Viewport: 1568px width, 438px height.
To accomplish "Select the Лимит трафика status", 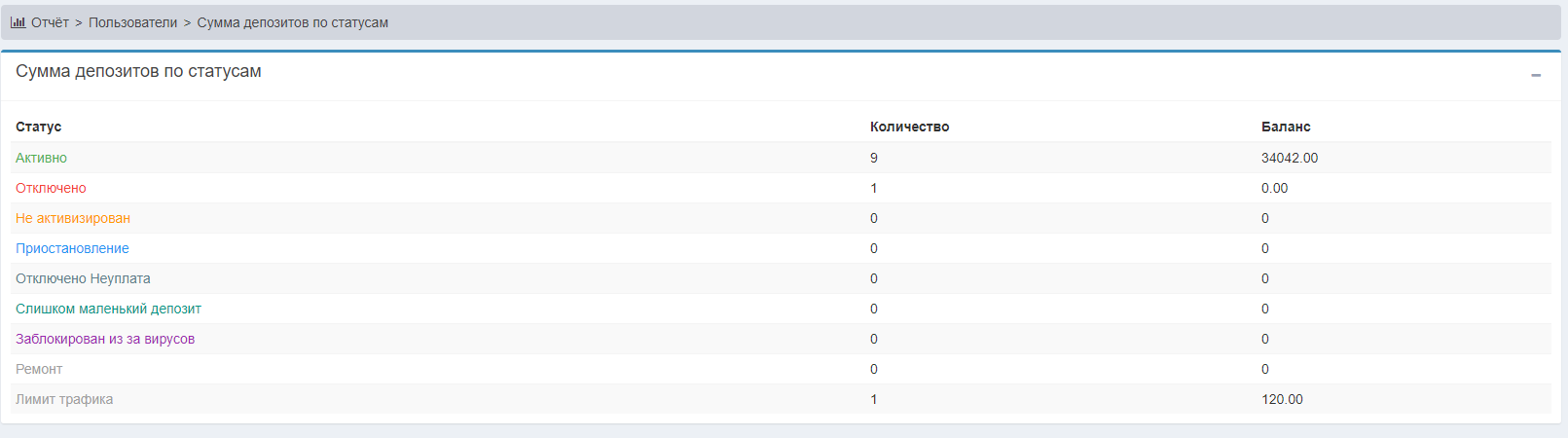I will click(x=64, y=399).
